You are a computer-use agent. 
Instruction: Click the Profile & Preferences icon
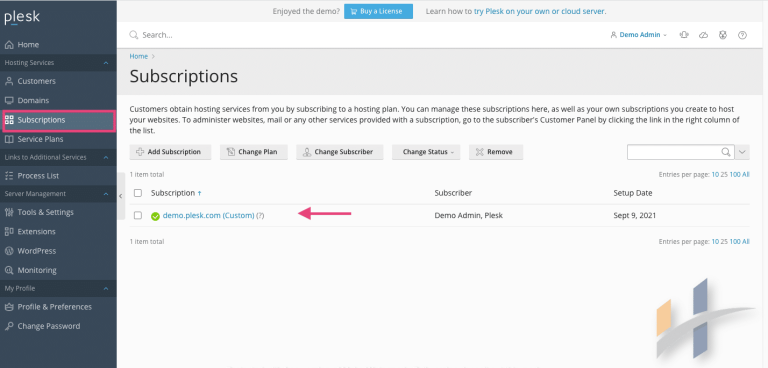click(9, 307)
